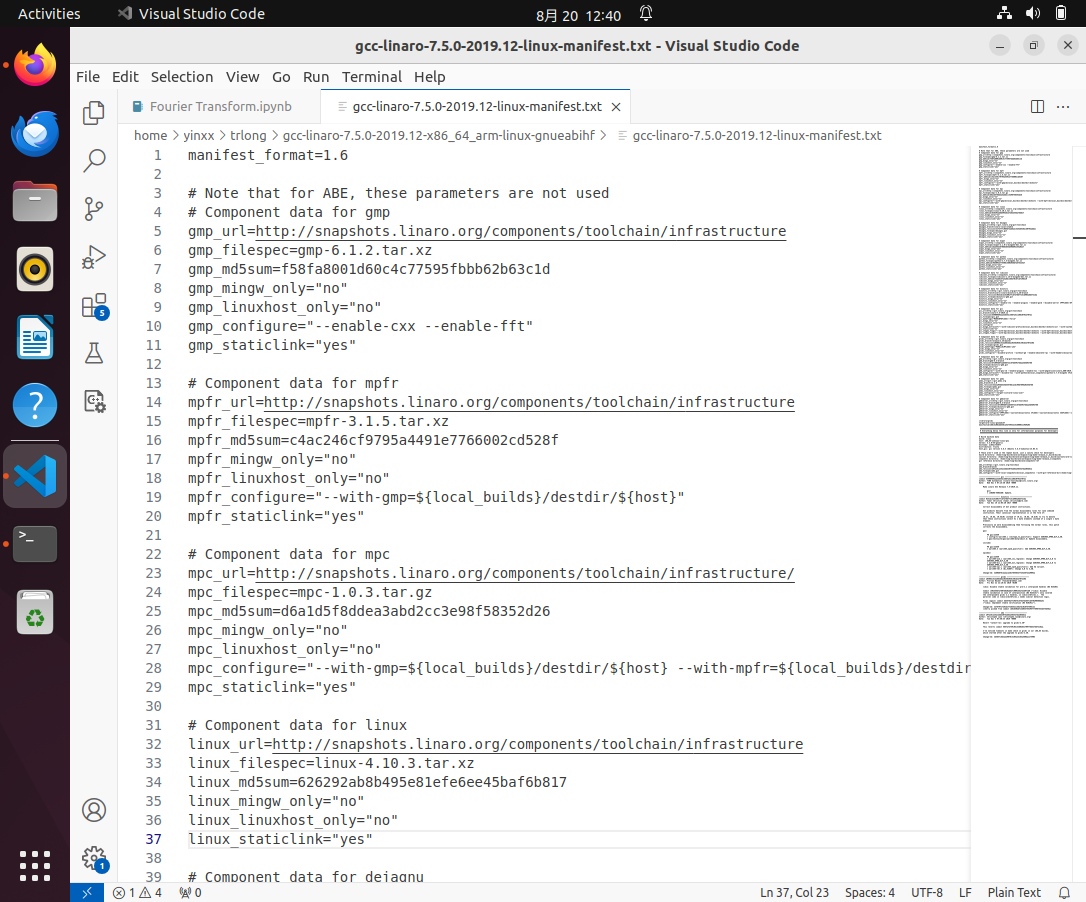Open the file-with-gear icon view in activity bar
The width and height of the screenshot is (1086, 902).
click(x=94, y=401)
